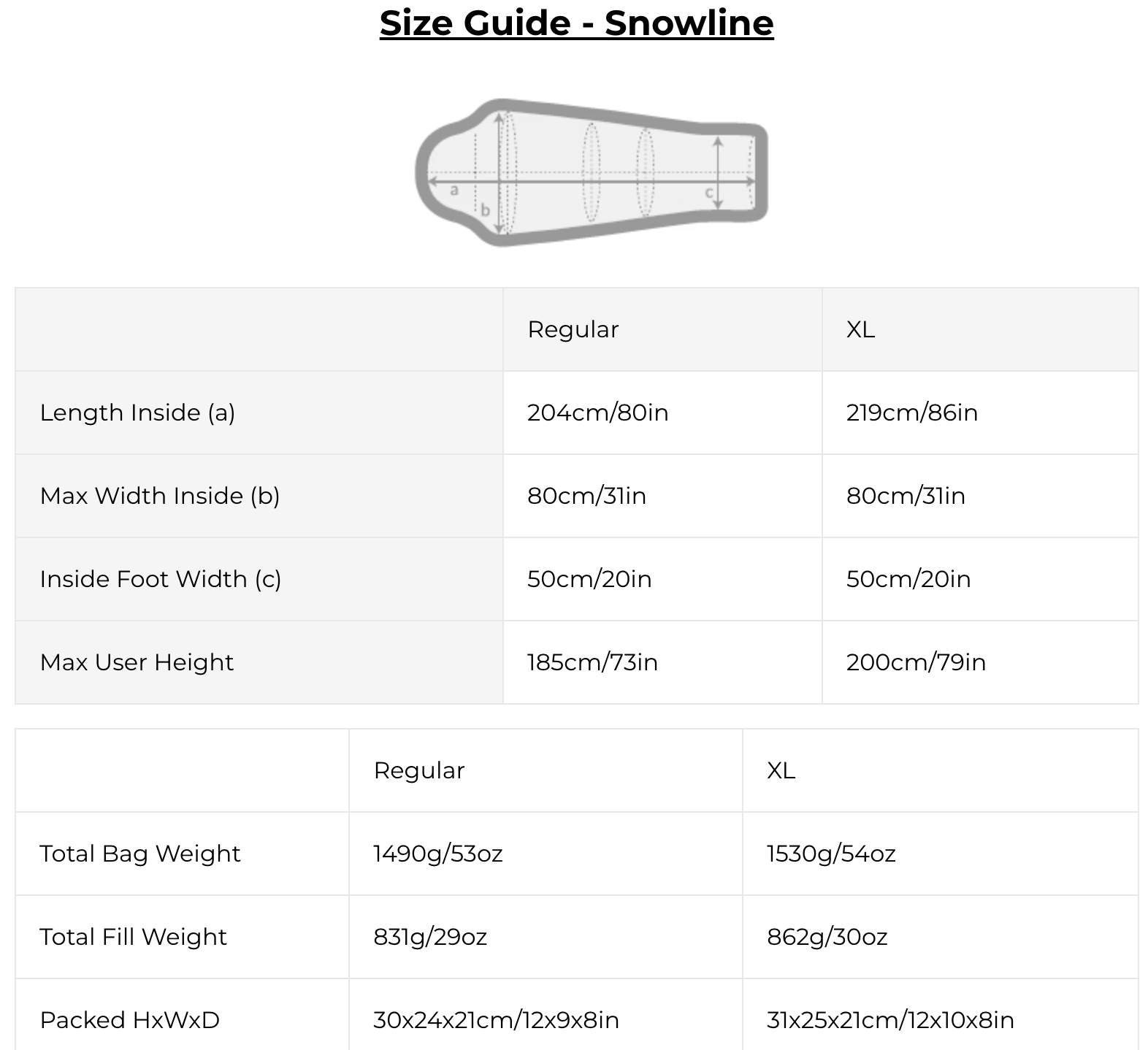Click the "c" foot width label in diagram

pos(708,193)
